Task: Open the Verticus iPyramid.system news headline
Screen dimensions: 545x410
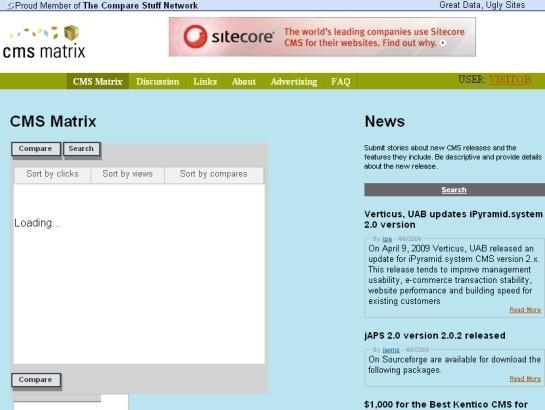Action: [x=454, y=219]
